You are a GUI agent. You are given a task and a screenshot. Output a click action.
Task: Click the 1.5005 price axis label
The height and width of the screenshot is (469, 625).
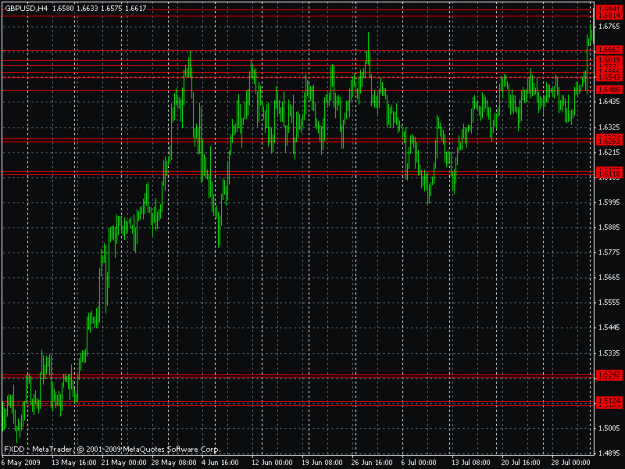tap(609, 428)
